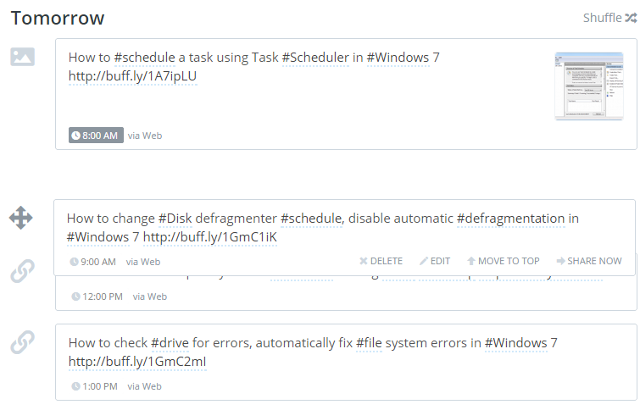Click the #drive hashtag
Image resolution: width=640 pixels, height=410 pixels.
click(x=171, y=343)
